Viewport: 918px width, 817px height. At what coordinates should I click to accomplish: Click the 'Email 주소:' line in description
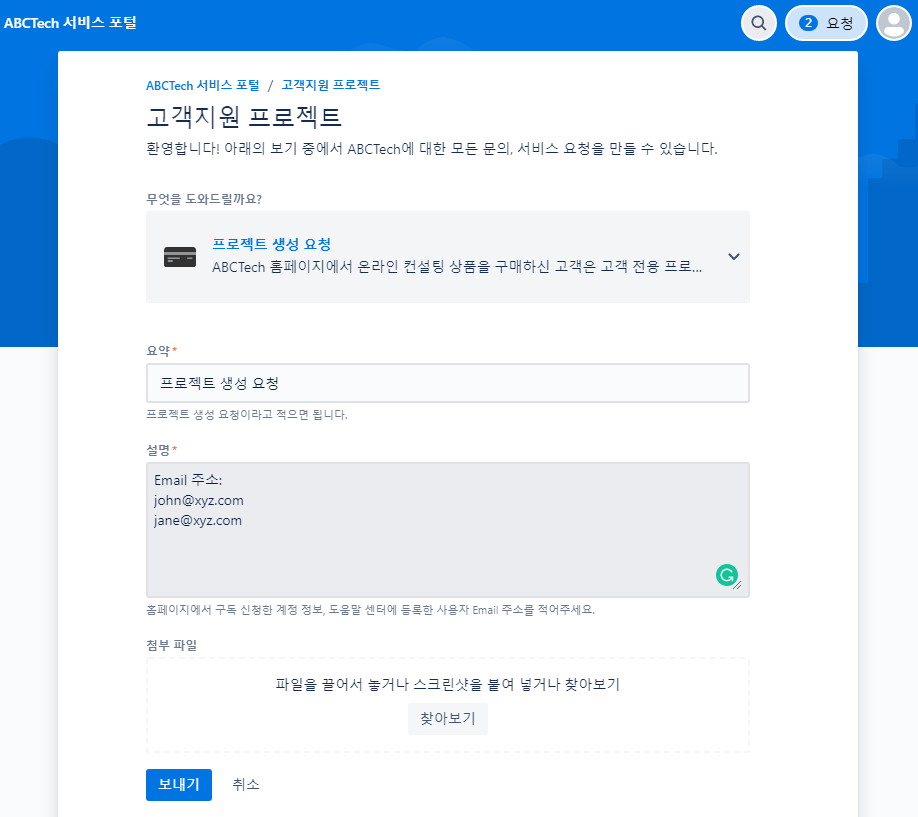pyautogui.click(x=188, y=480)
